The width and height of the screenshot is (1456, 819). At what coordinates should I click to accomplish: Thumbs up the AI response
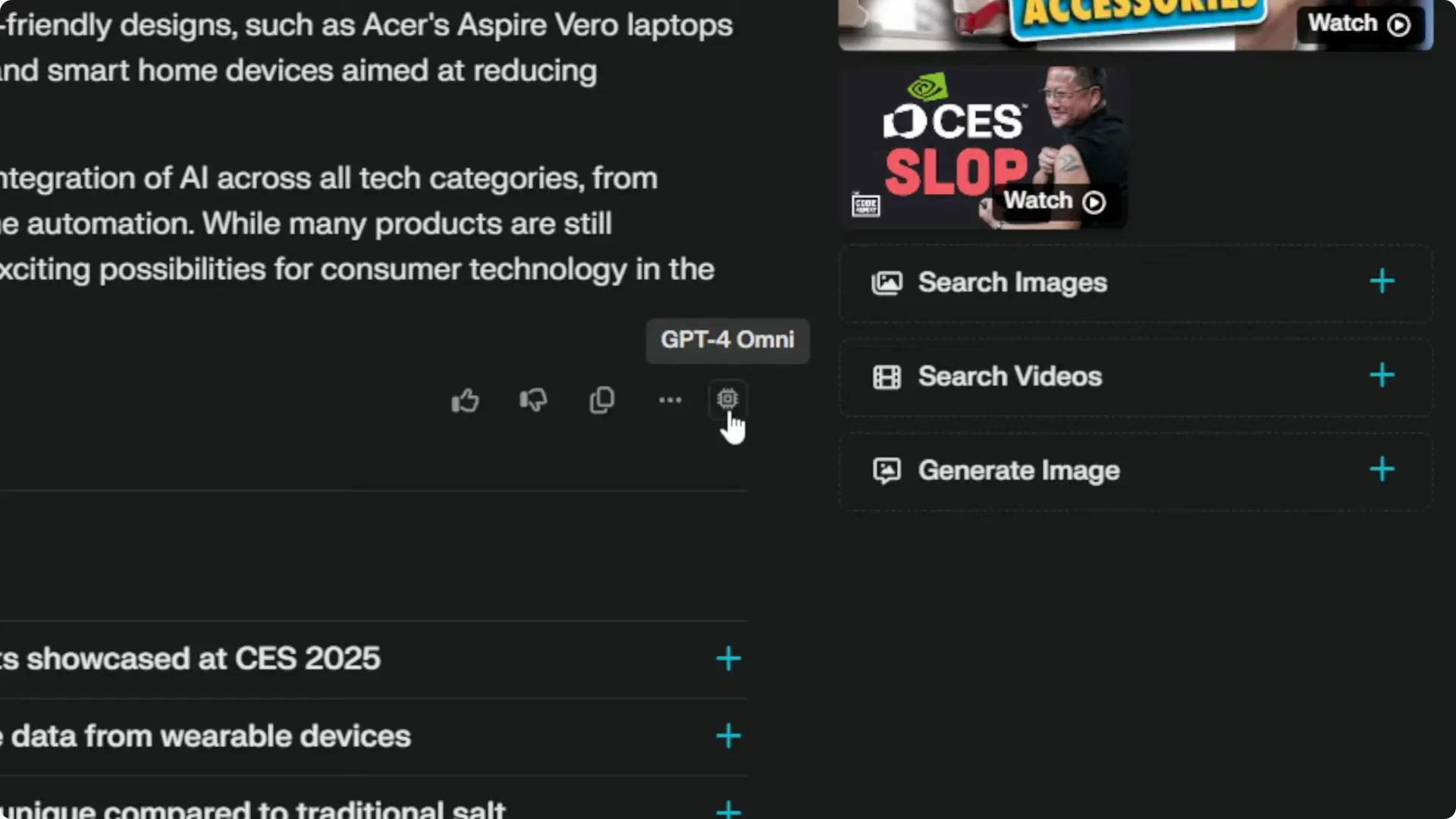pyautogui.click(x=465, y=400)
